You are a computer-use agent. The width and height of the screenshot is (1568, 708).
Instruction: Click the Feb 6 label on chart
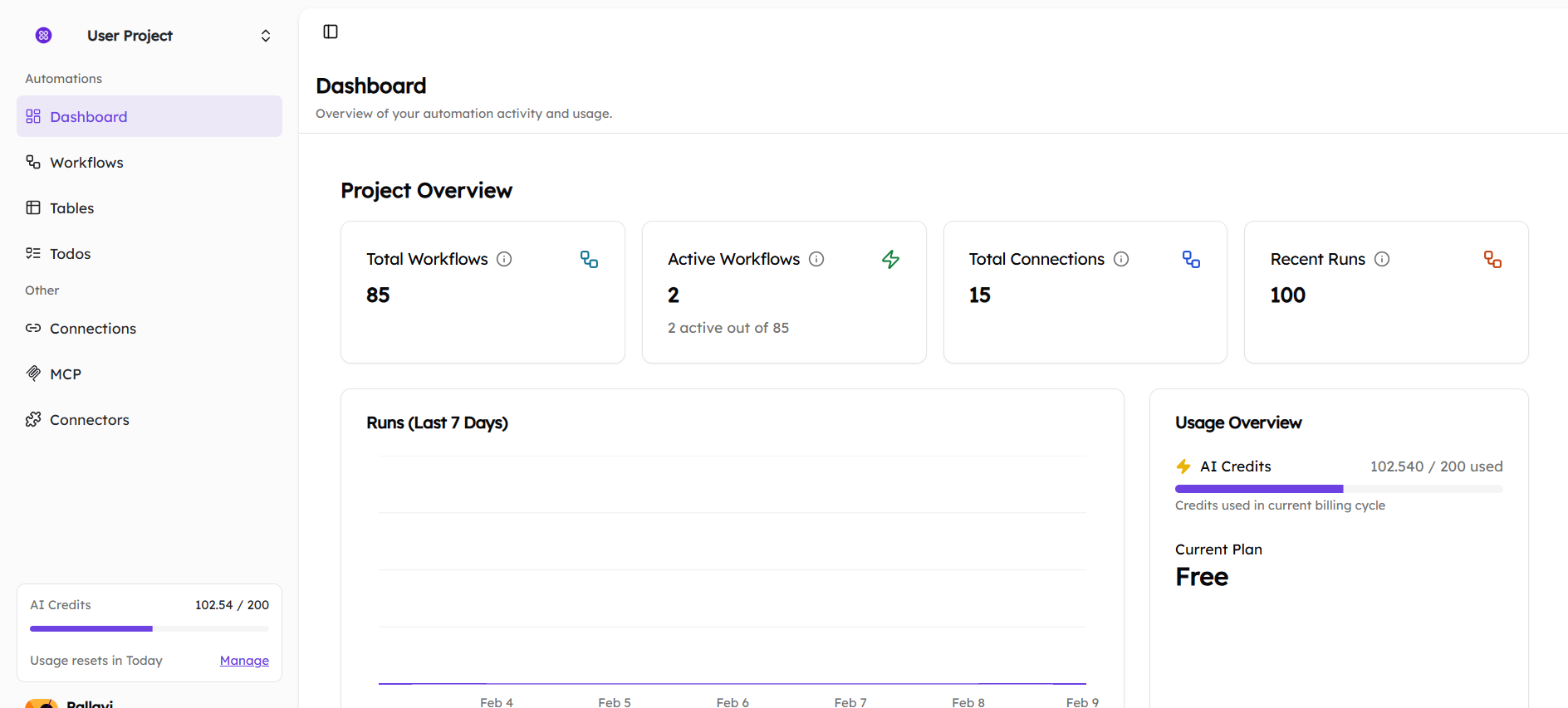733,702
